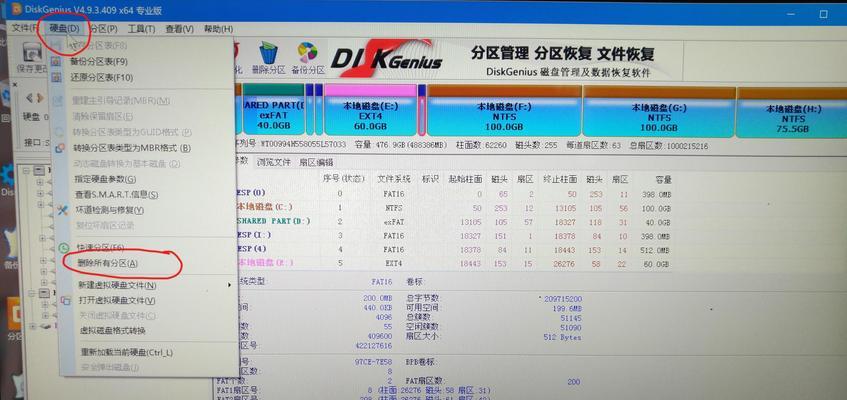Viewport: 847px width, 400px height.
Task: Click the DiskGenius logo banner
Action: pos(386,57)
